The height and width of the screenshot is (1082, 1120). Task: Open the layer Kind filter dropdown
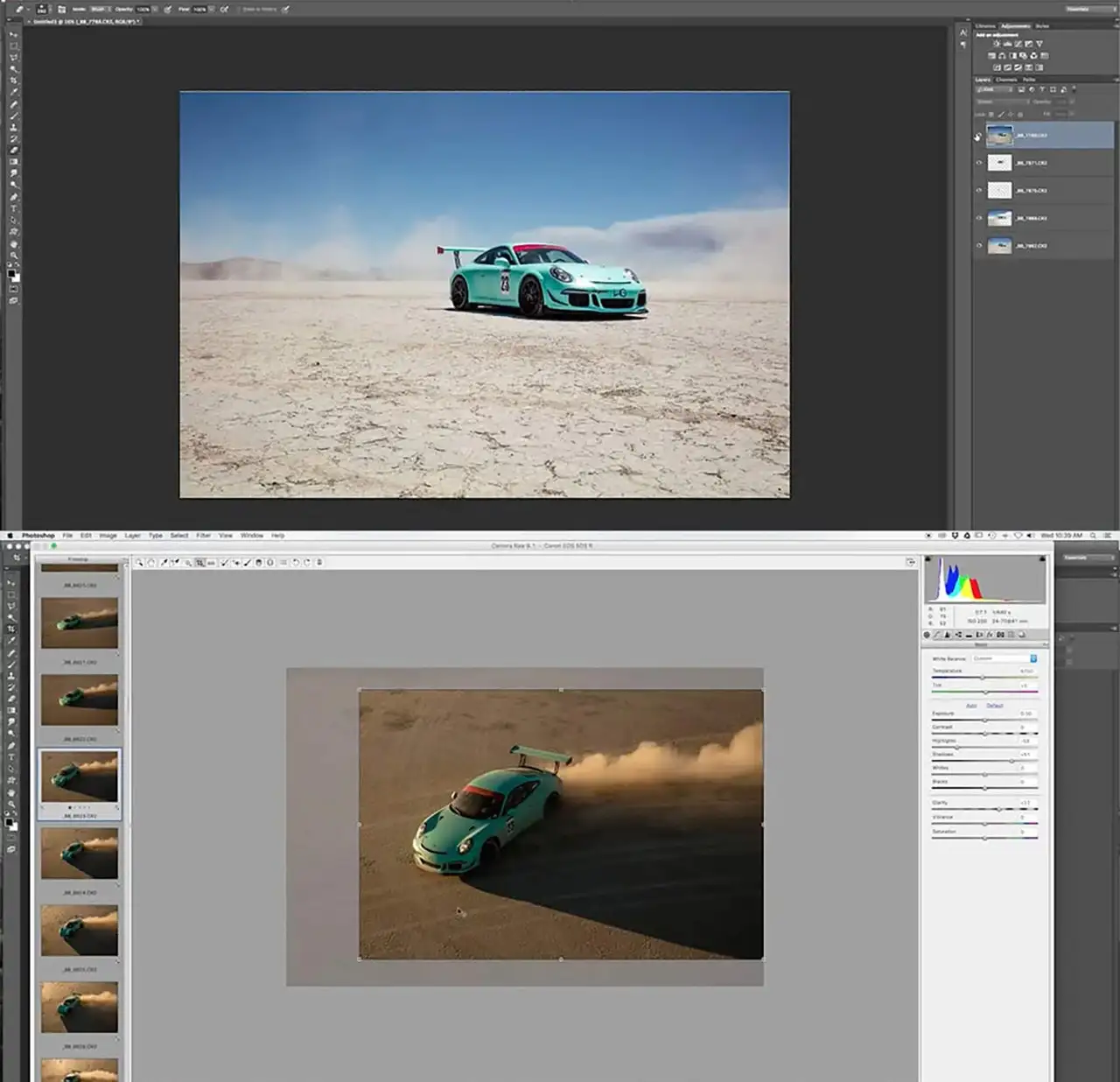pos(995,89)
